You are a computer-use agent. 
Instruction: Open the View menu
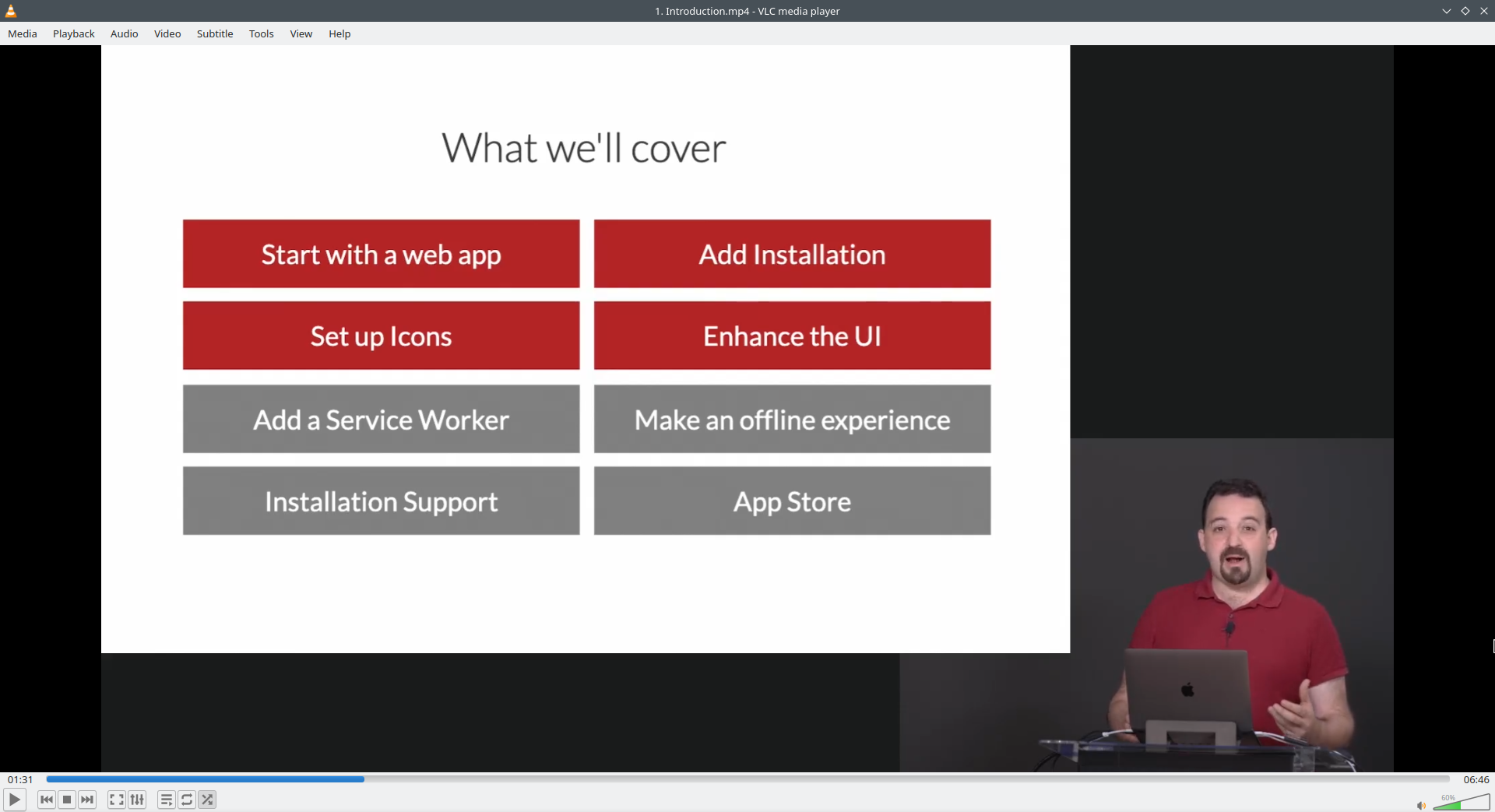click(301, 33)
